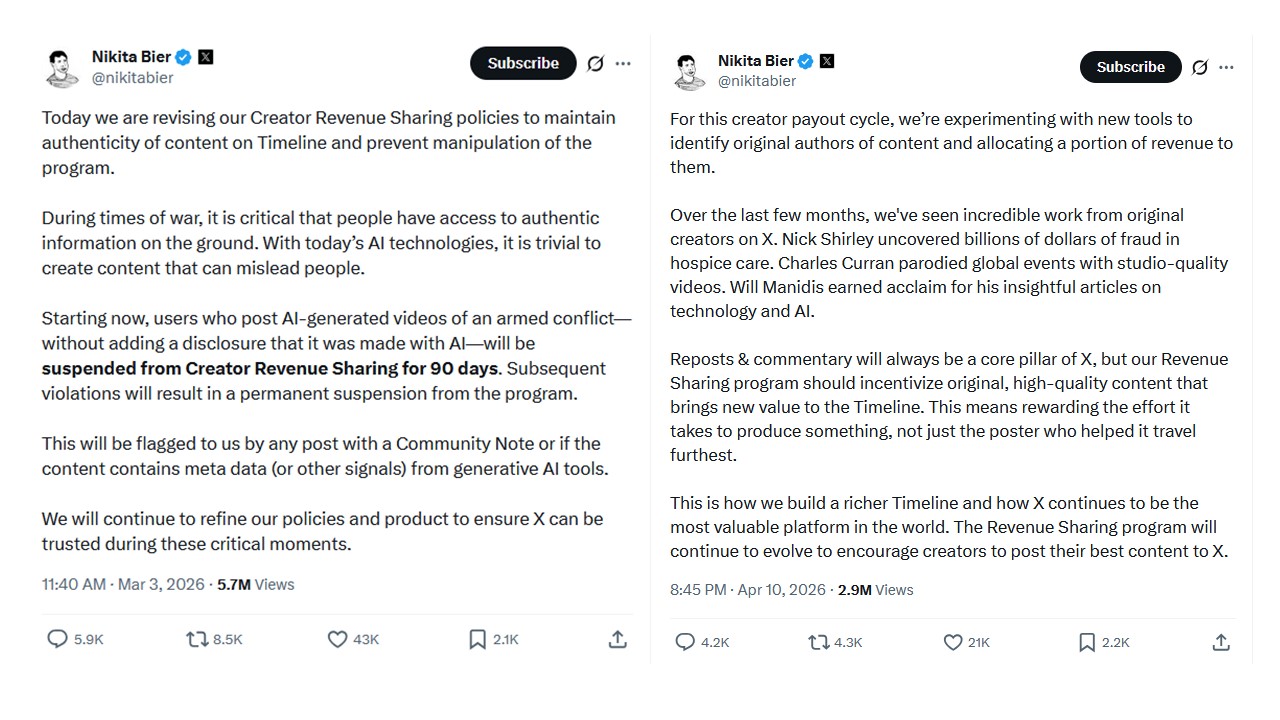Open Grok actions on the March 3 post
Viewport: 1280px width, 720px height.
click(x=595, y=63)
